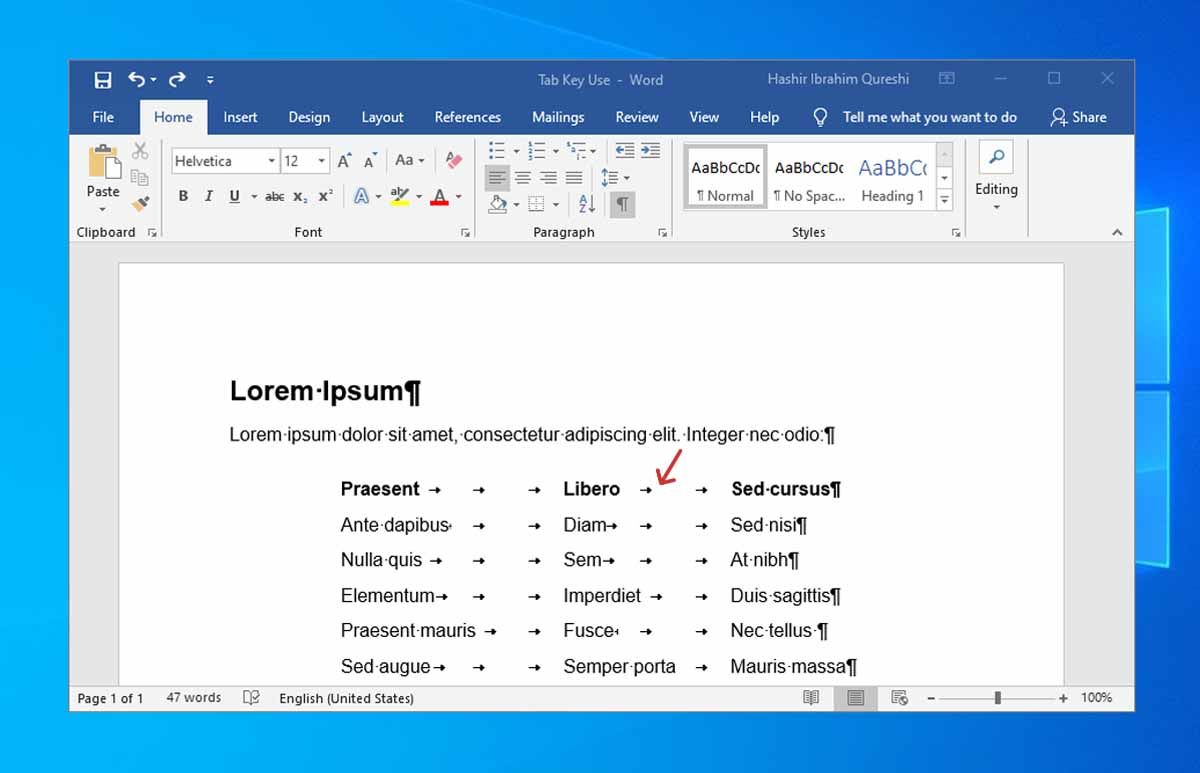Open the Format Painter tool
The width and height of the screenshot is (1200, 773).
pyautogui.click(x=141, y=205)
